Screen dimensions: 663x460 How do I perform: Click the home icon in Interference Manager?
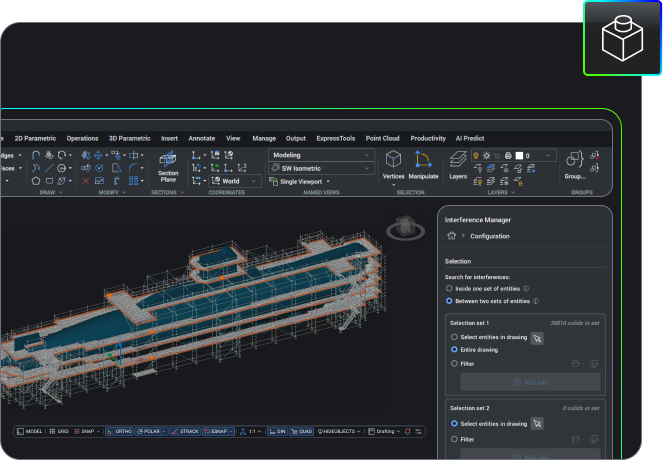[x=452, y=236]
